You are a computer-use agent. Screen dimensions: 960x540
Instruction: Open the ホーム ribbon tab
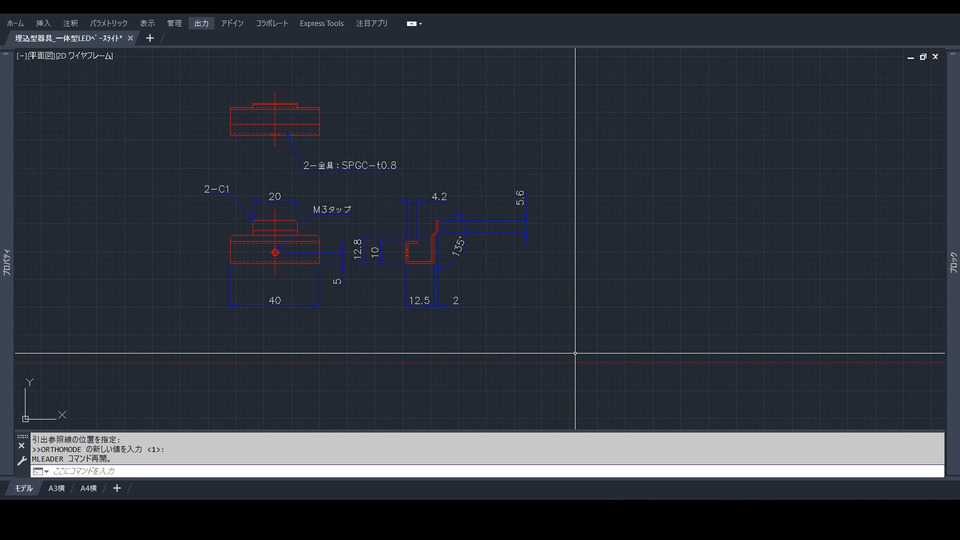tap(15, 23)
